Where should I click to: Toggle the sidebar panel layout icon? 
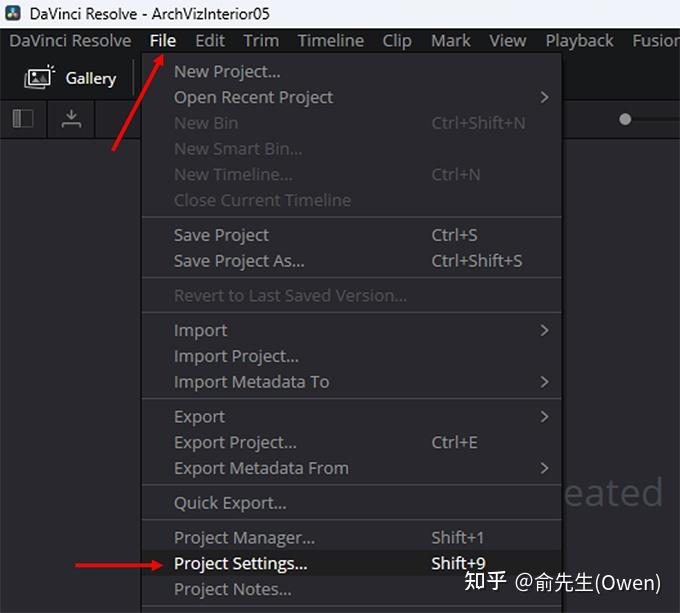point(23,119)
